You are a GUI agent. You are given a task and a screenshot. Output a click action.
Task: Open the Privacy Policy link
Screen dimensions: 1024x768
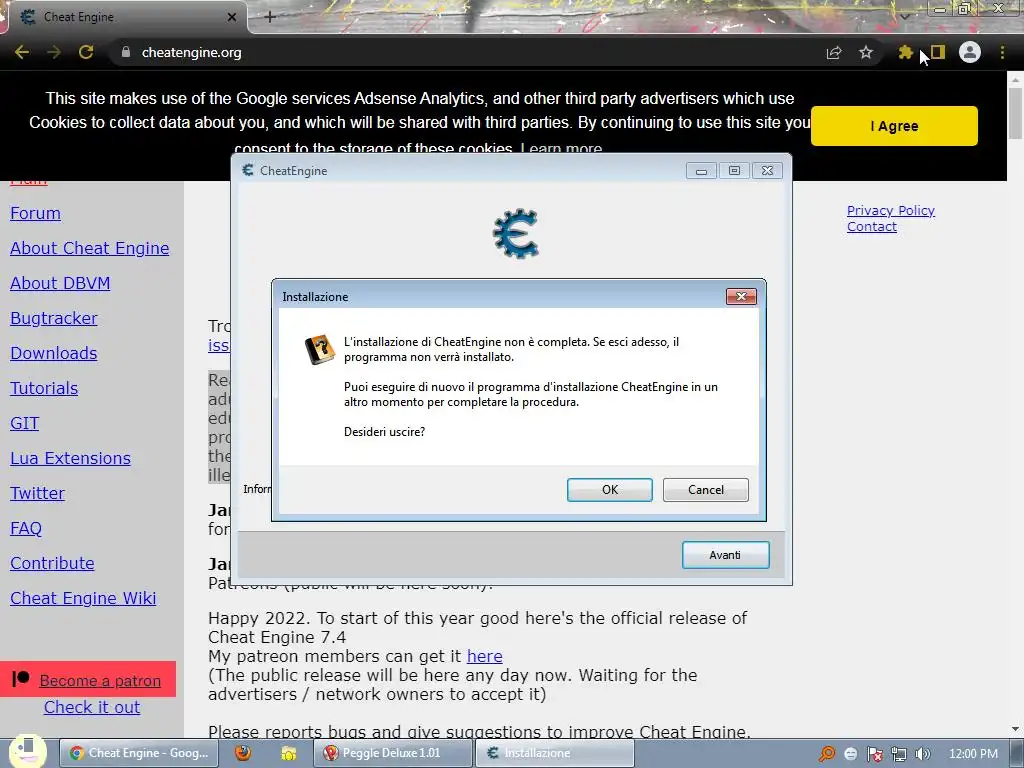tap(891, 210)
